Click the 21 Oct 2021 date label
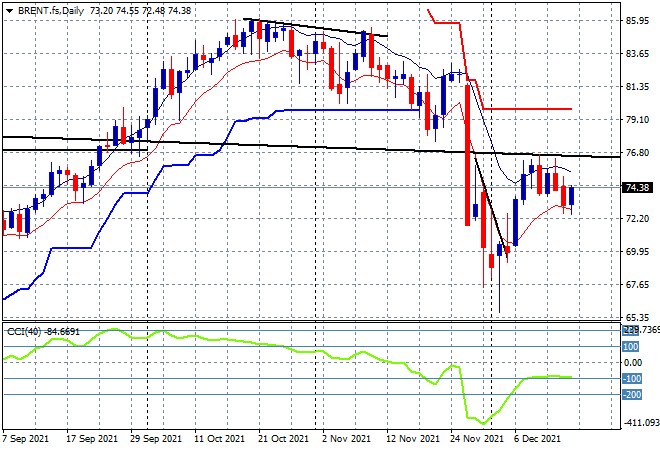 (283, 439)
